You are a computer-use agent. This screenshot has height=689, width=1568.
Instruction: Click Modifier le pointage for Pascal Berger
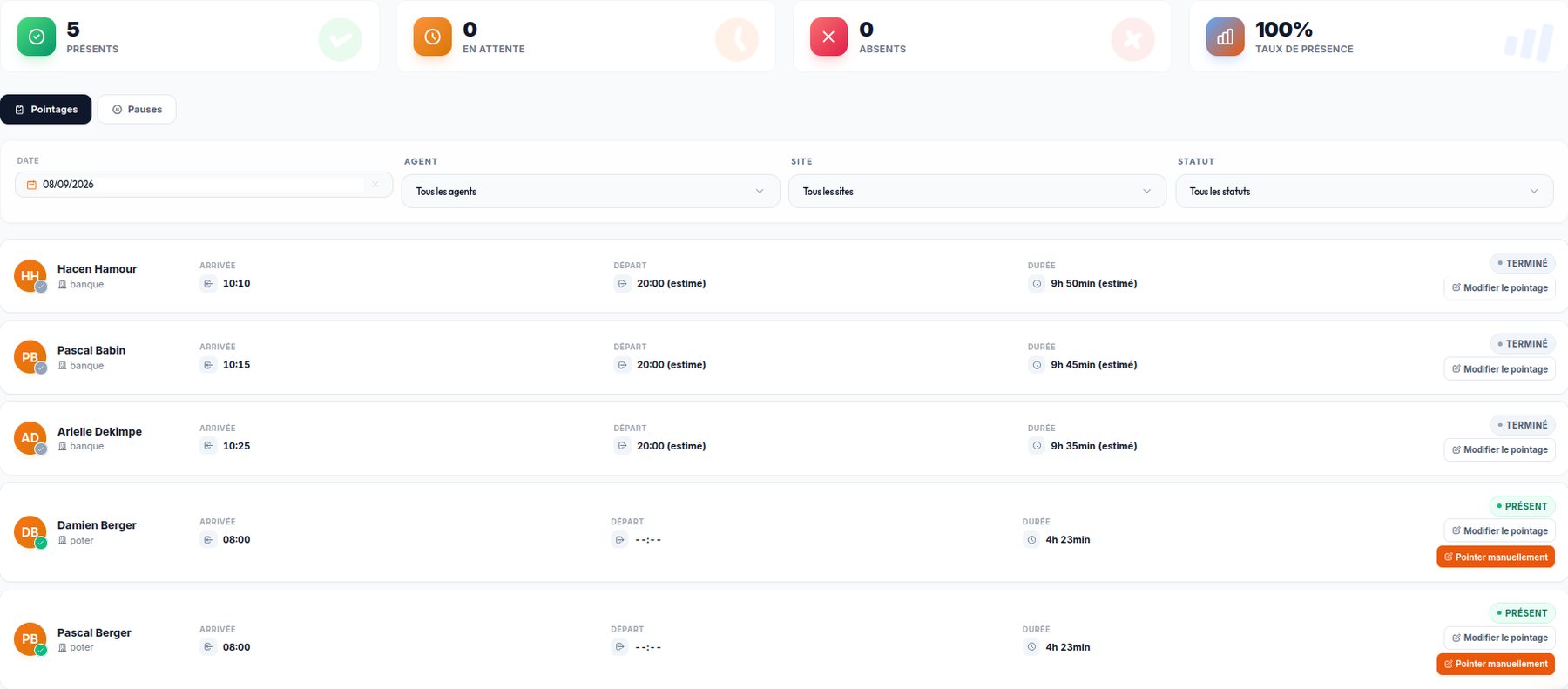coord(1499,638)
